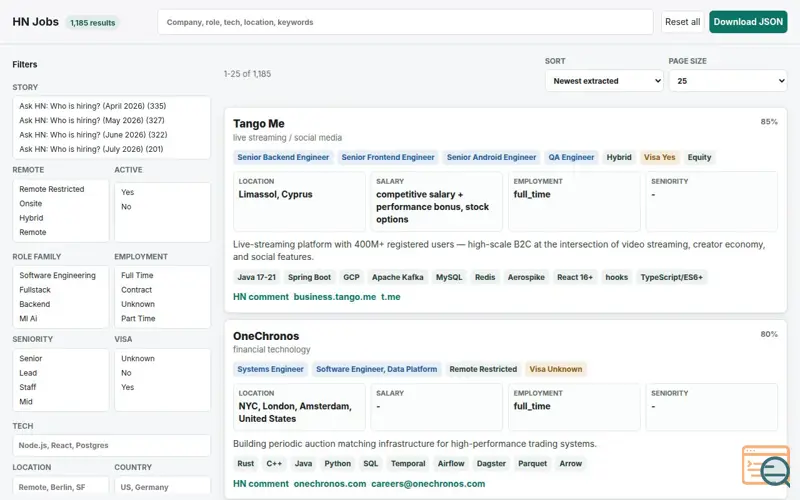Viewport: 800px width, 500px height.
Task: Click the Visa Yes tag on Tango Me
Action: [x=659, y=157]
